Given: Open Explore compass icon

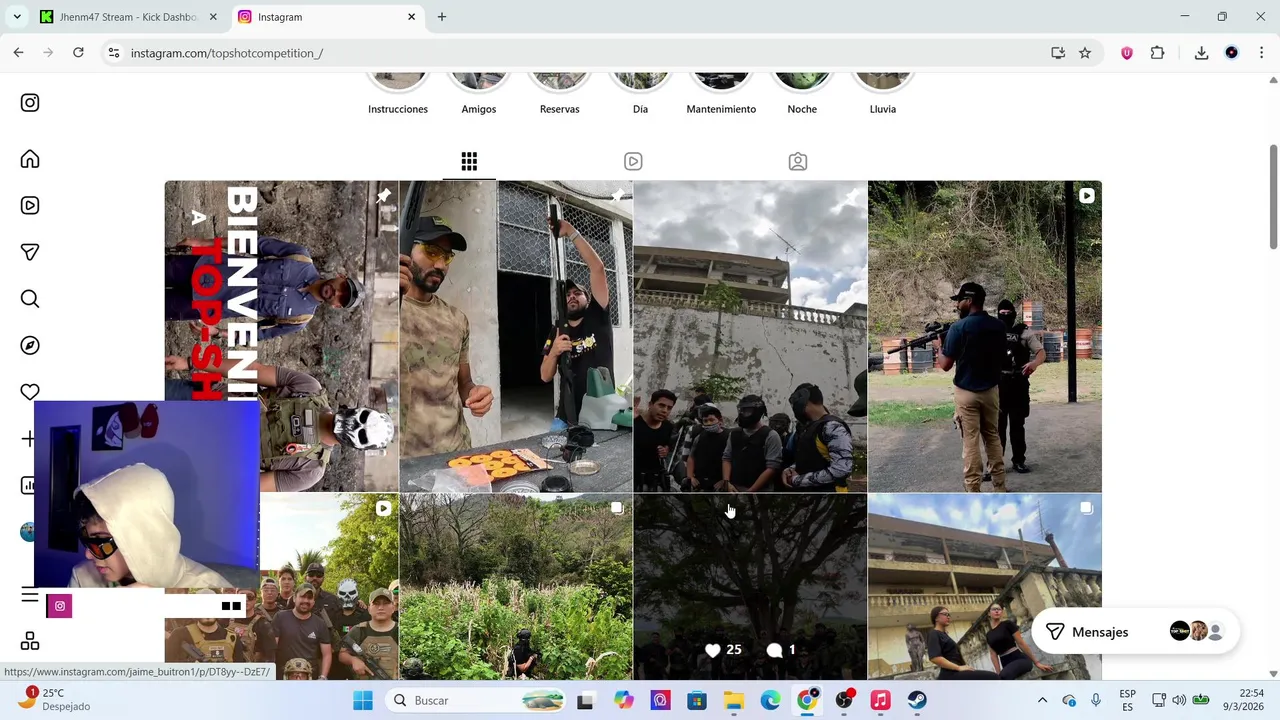Looking at the screenshot, I should (30, 345).
